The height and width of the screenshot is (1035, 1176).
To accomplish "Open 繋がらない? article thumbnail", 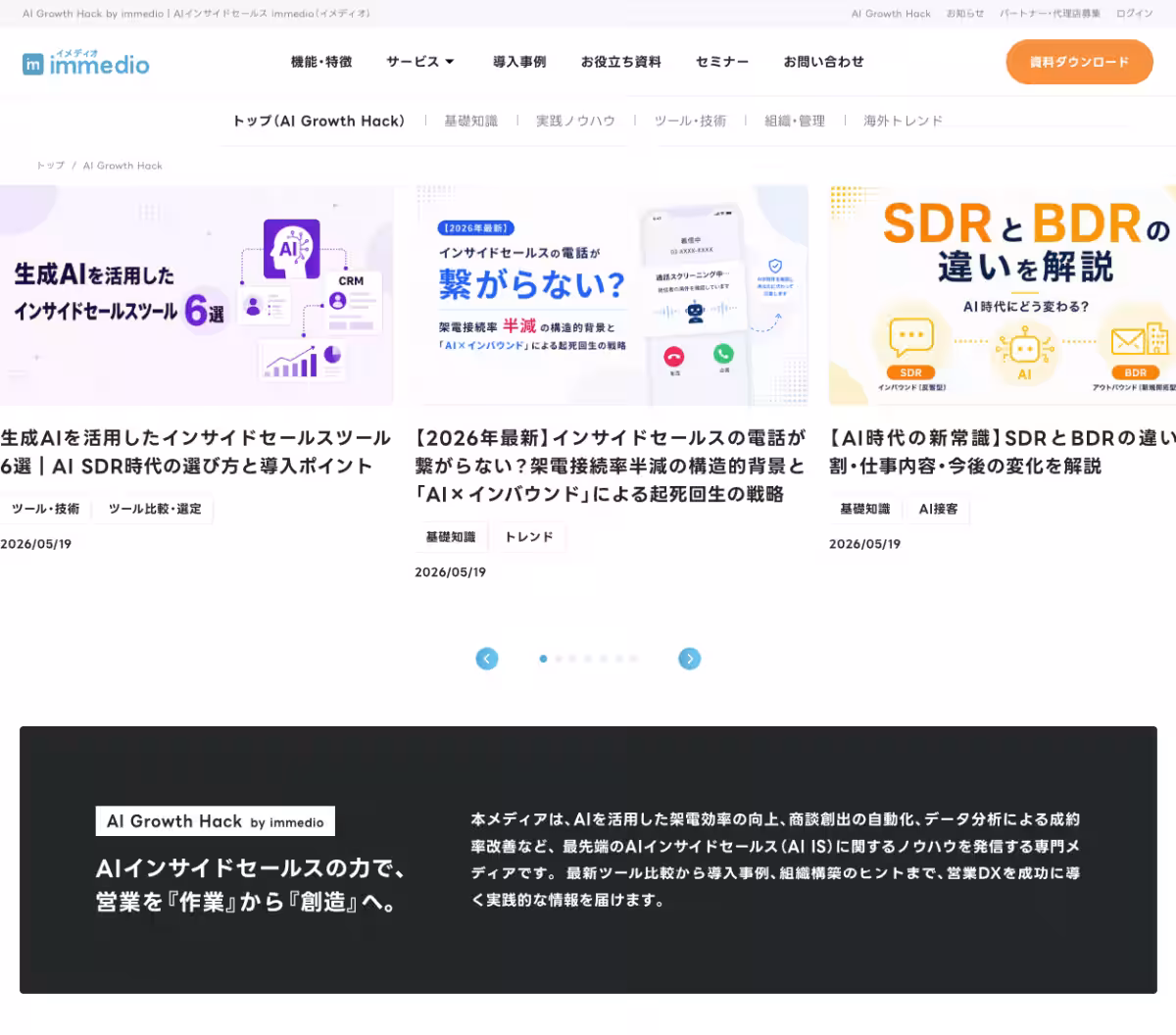I will point(612,295).
